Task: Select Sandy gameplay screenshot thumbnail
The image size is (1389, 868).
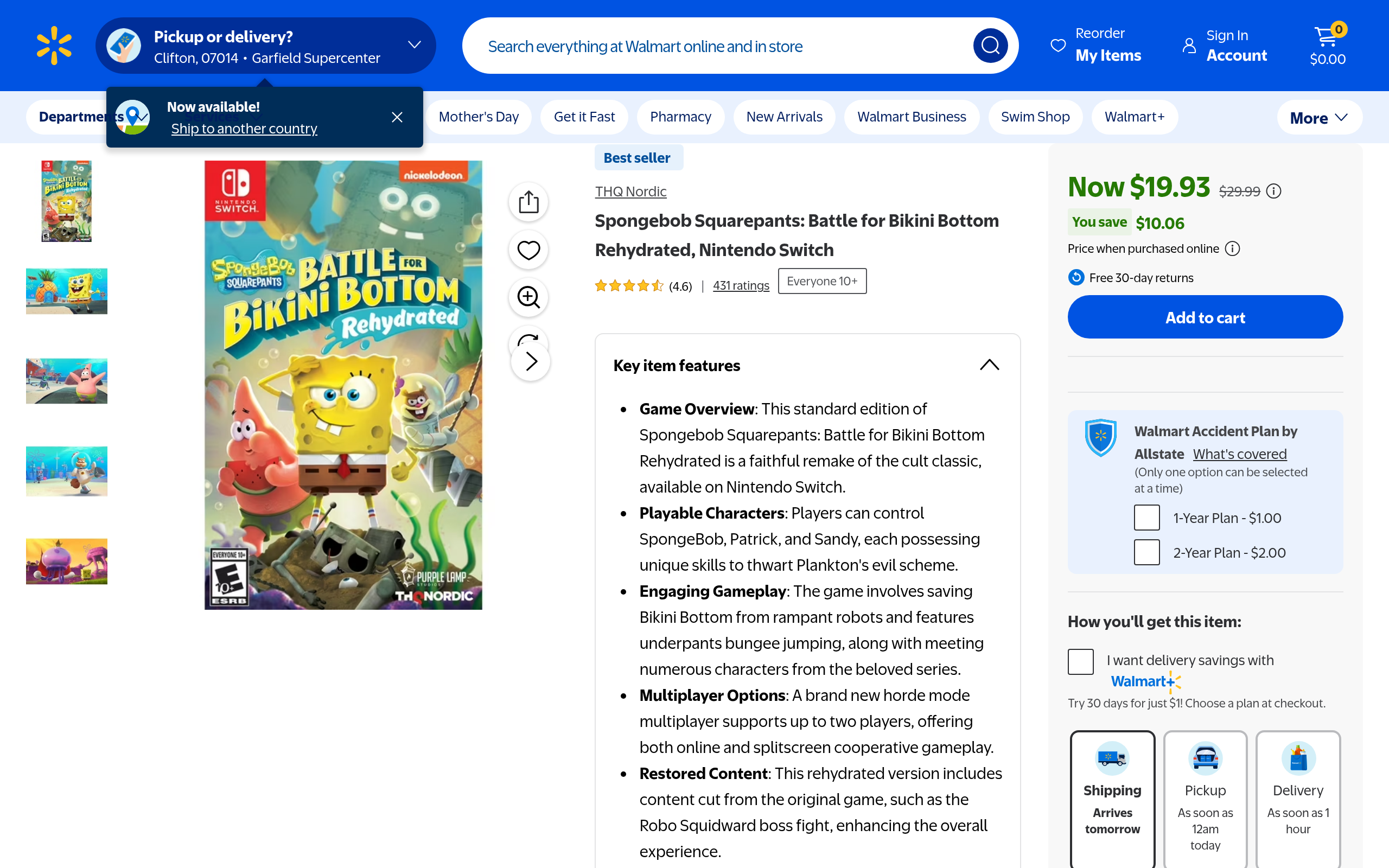Action: [67, 471]
